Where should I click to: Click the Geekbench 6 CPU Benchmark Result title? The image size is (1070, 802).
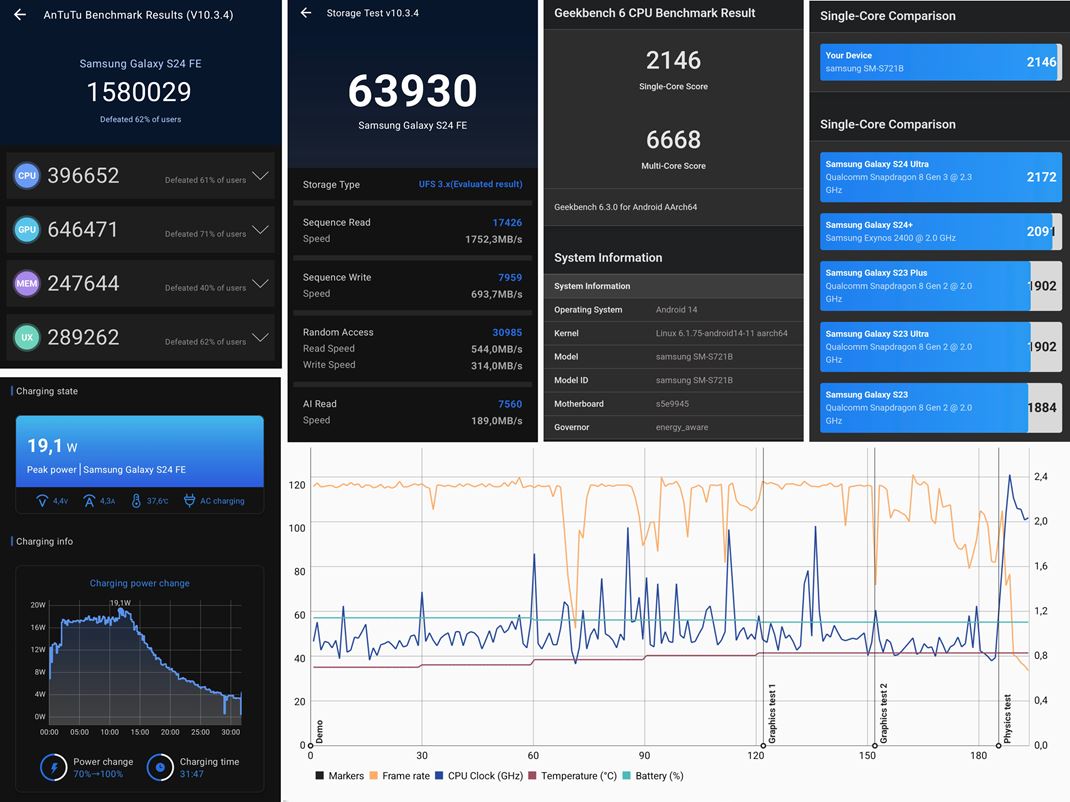(654, 13)
